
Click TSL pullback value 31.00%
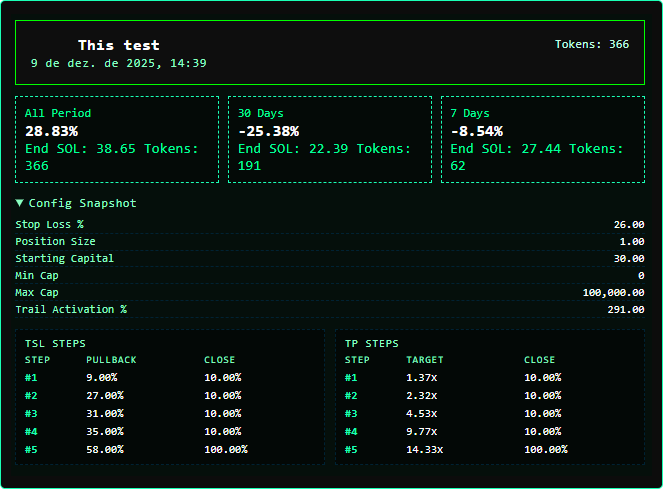pos(105,413)
